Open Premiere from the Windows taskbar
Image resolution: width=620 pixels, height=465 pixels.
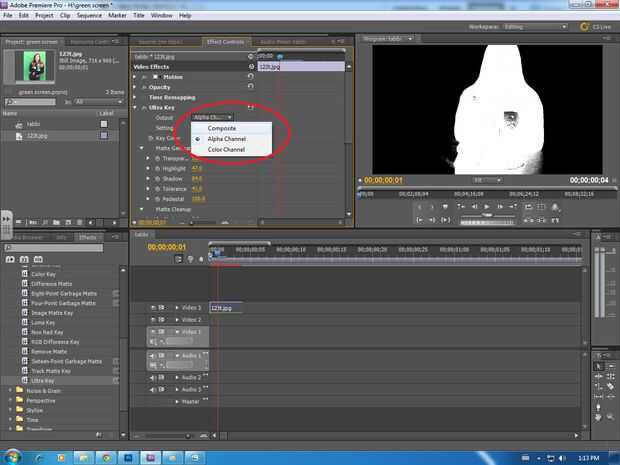pos(151,458)
